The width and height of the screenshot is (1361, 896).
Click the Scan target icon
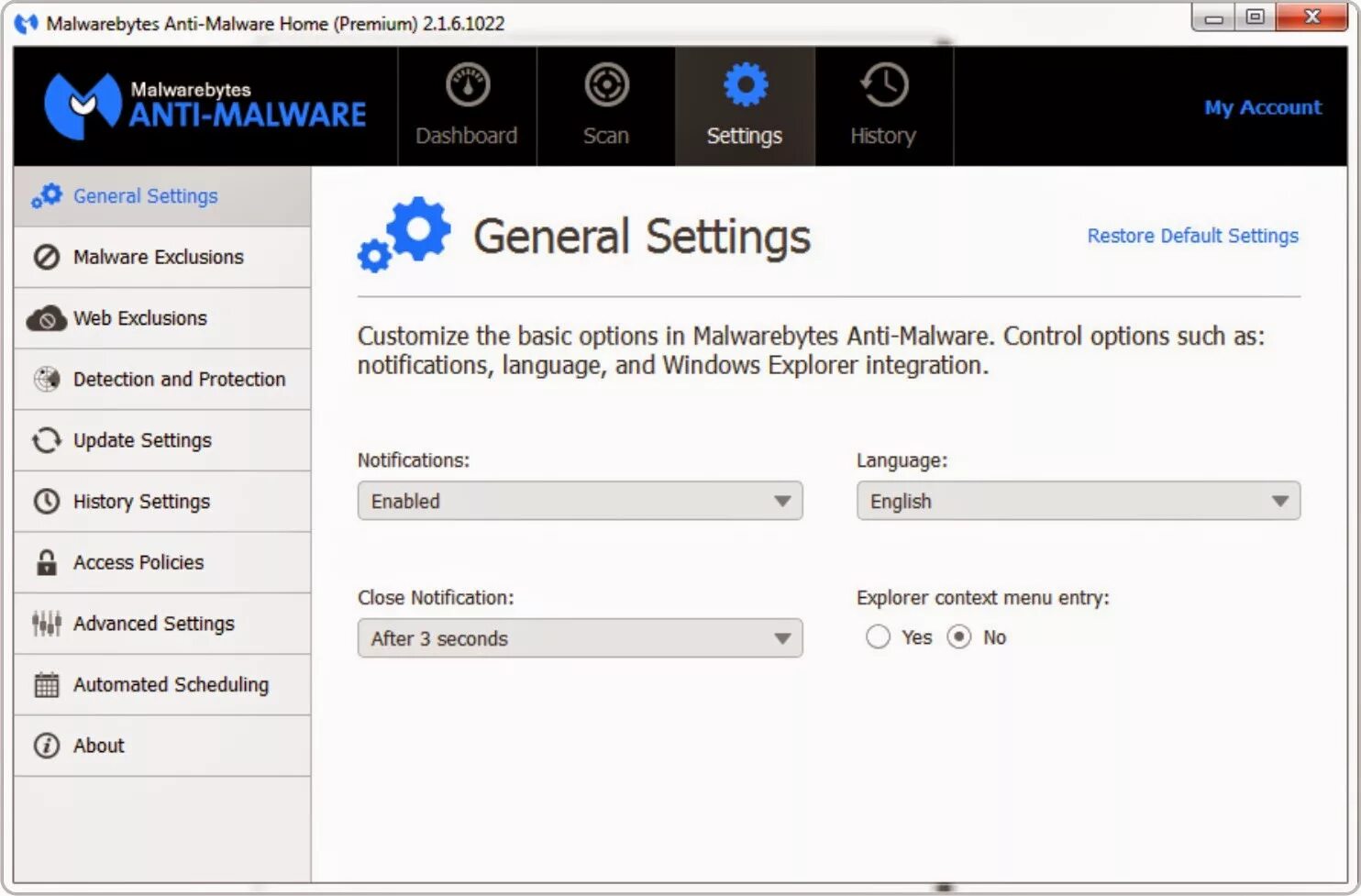(x=606, y=85)
